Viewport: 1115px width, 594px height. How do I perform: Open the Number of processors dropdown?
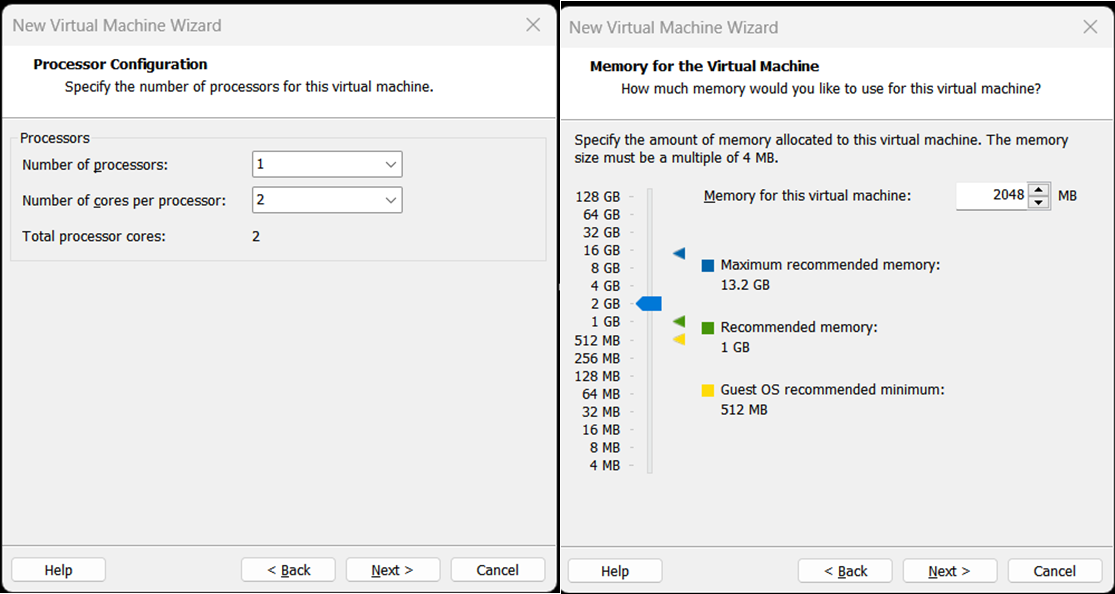327,164
